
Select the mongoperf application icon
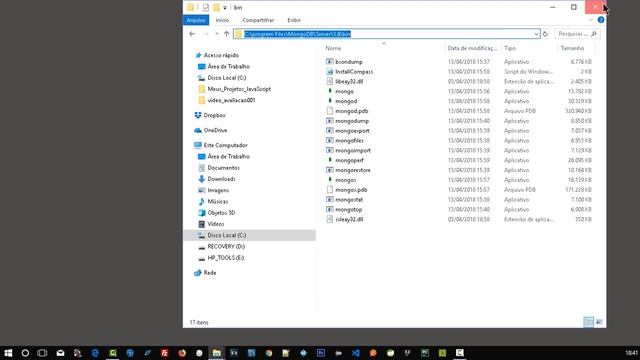coord(329,160)
